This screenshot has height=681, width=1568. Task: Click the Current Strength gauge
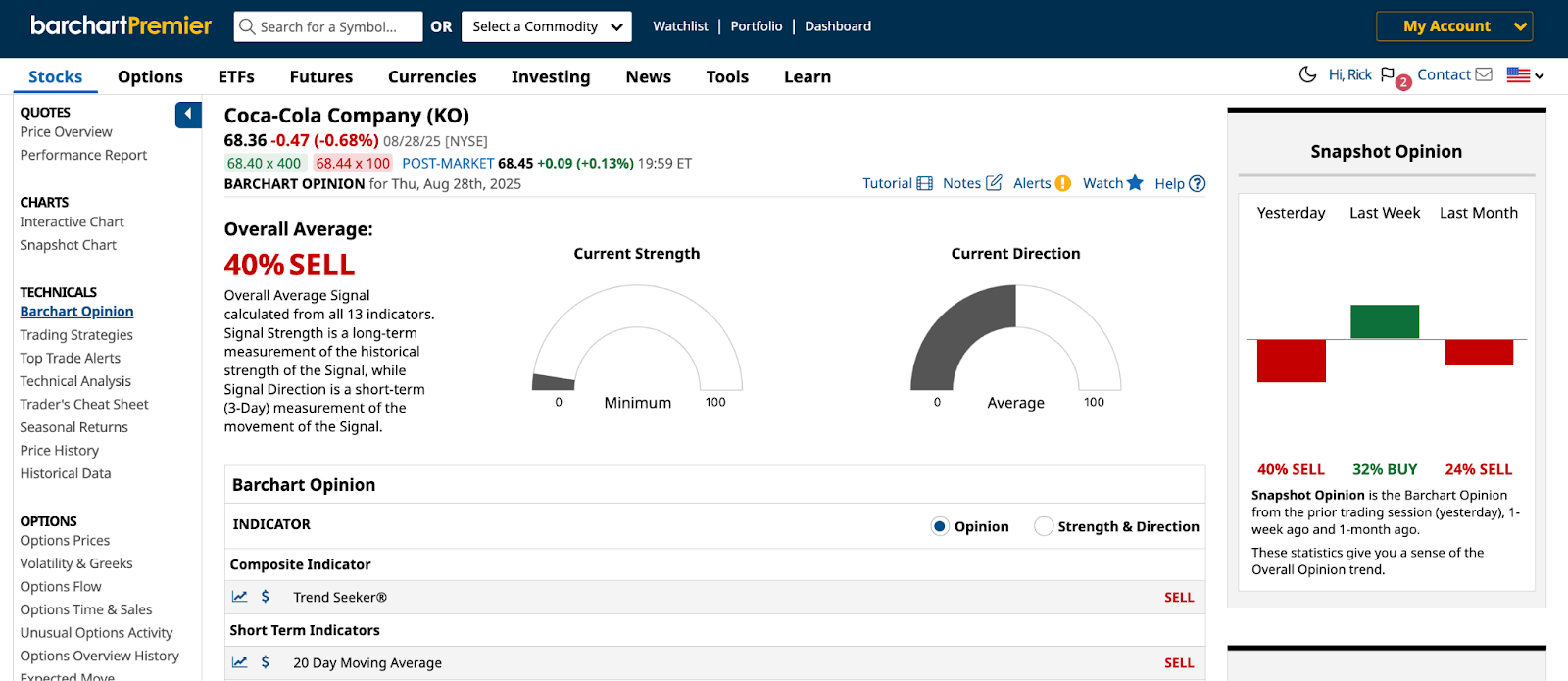pos(637,338)
